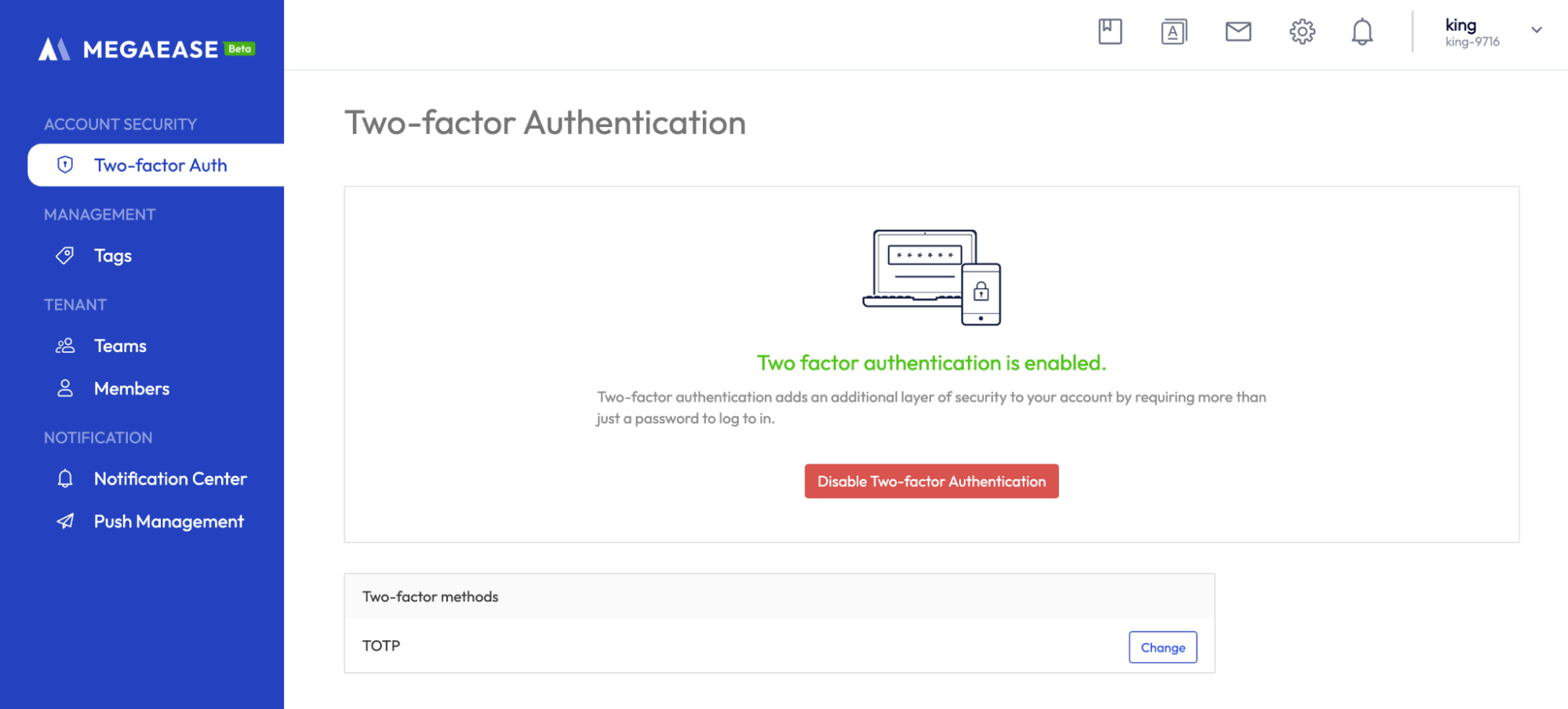The image size is (1568, 709).
Task: Click the two-factor laptop and phone illustration
Action: click(x=931, y=278)
